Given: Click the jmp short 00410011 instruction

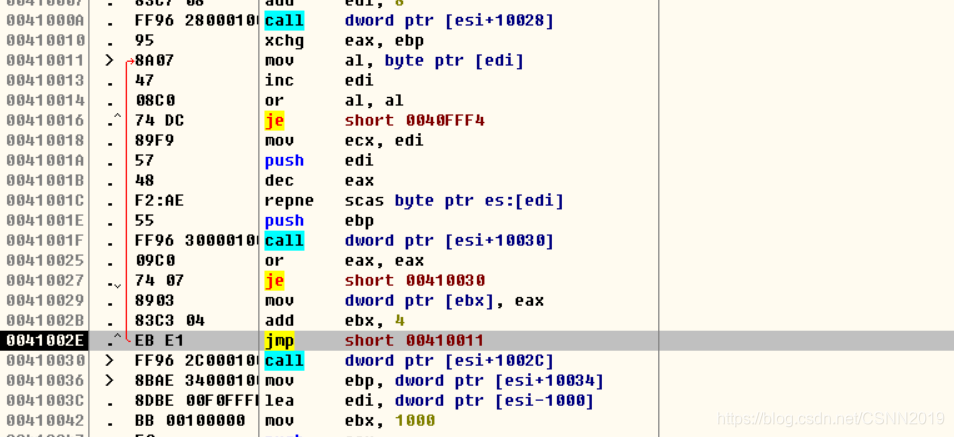Looking at the screenshot, I should pyautogui.click(x=374, y=340).
